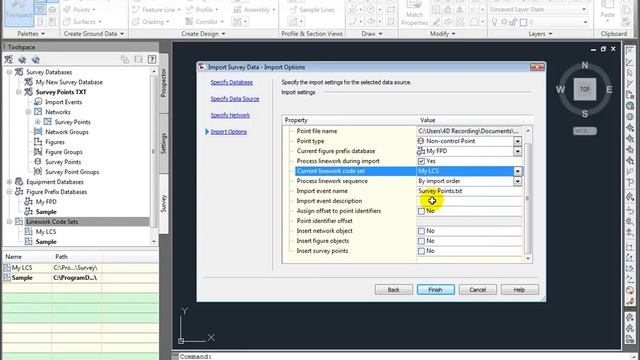640x360 pixels.
Task: Open the Corridor ribbon tool
Action: tap(204, 21)
